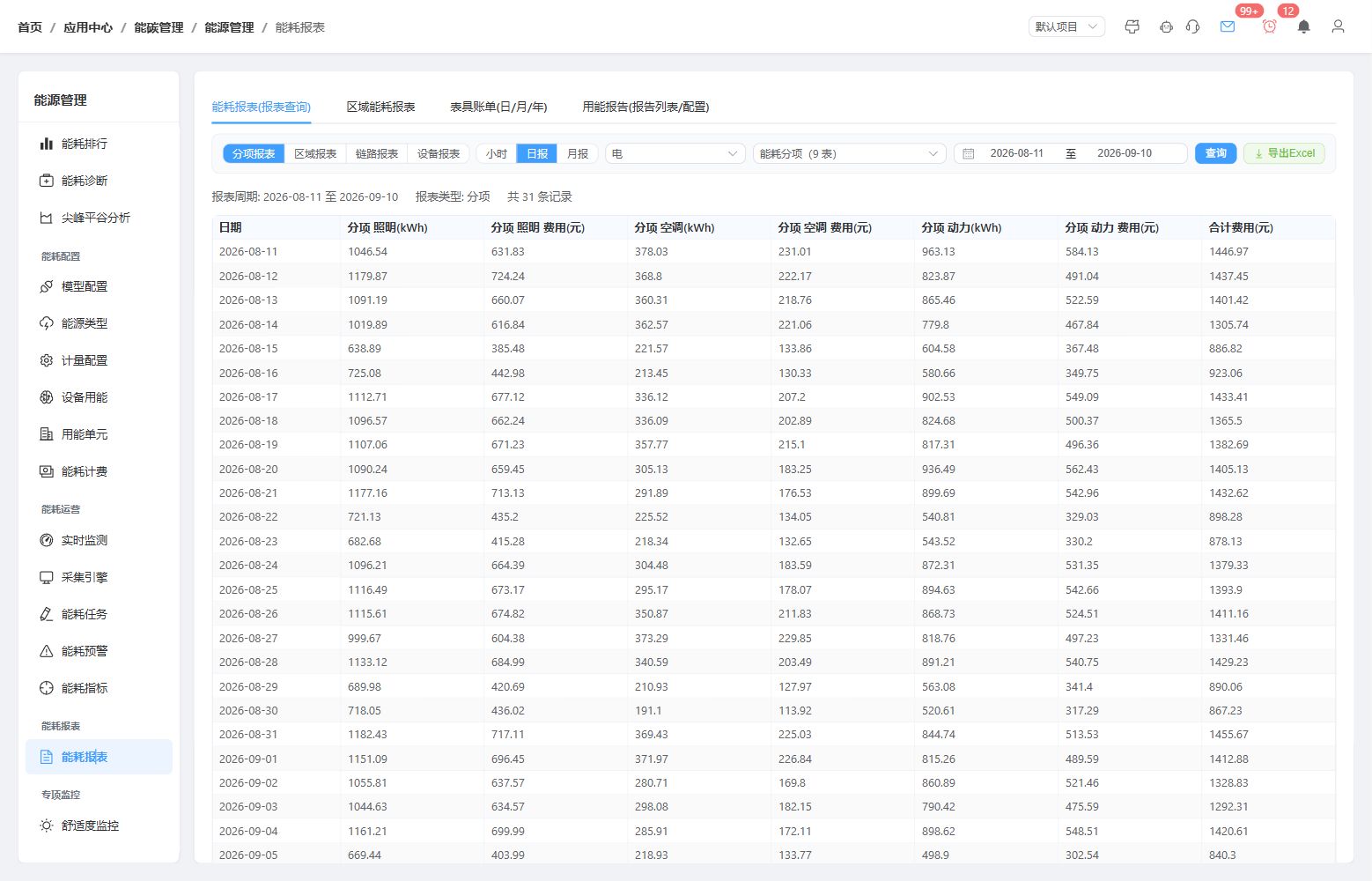Switch granularity to 小时
Viewport: 1372px width, 881px height.
pos(497,153)
